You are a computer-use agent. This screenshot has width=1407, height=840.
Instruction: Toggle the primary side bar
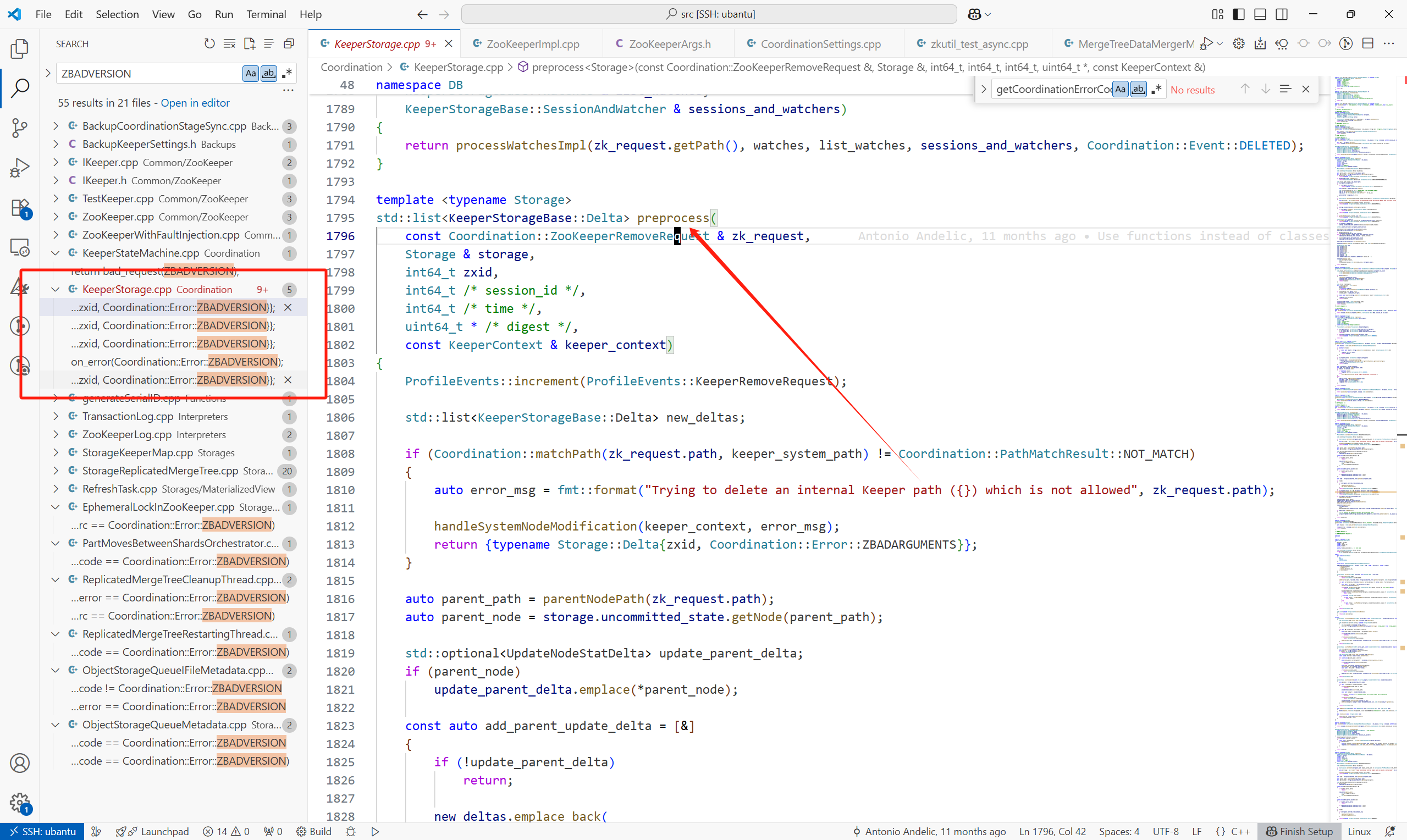[1238, 14]
